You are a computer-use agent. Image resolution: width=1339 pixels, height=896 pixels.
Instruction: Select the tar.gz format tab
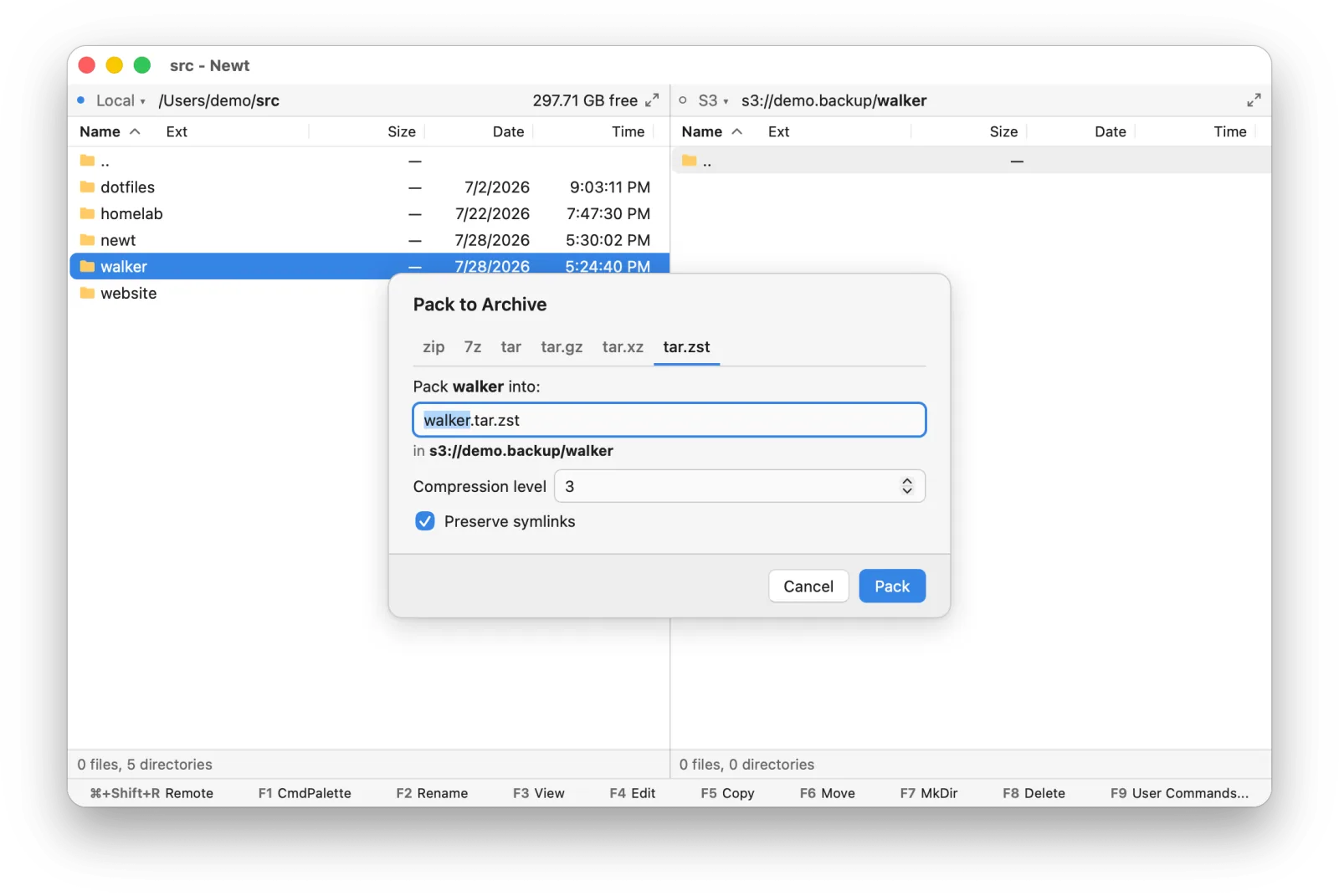[562, 347]
